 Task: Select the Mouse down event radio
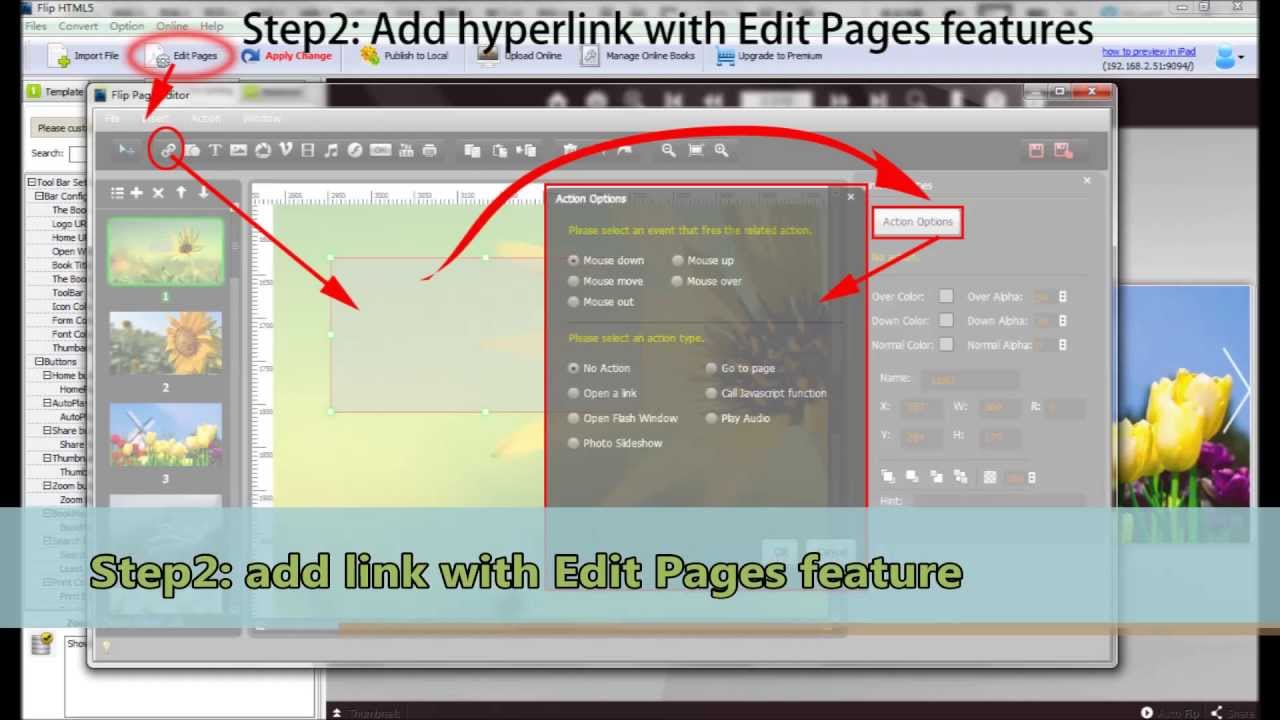tap(574, 260)
